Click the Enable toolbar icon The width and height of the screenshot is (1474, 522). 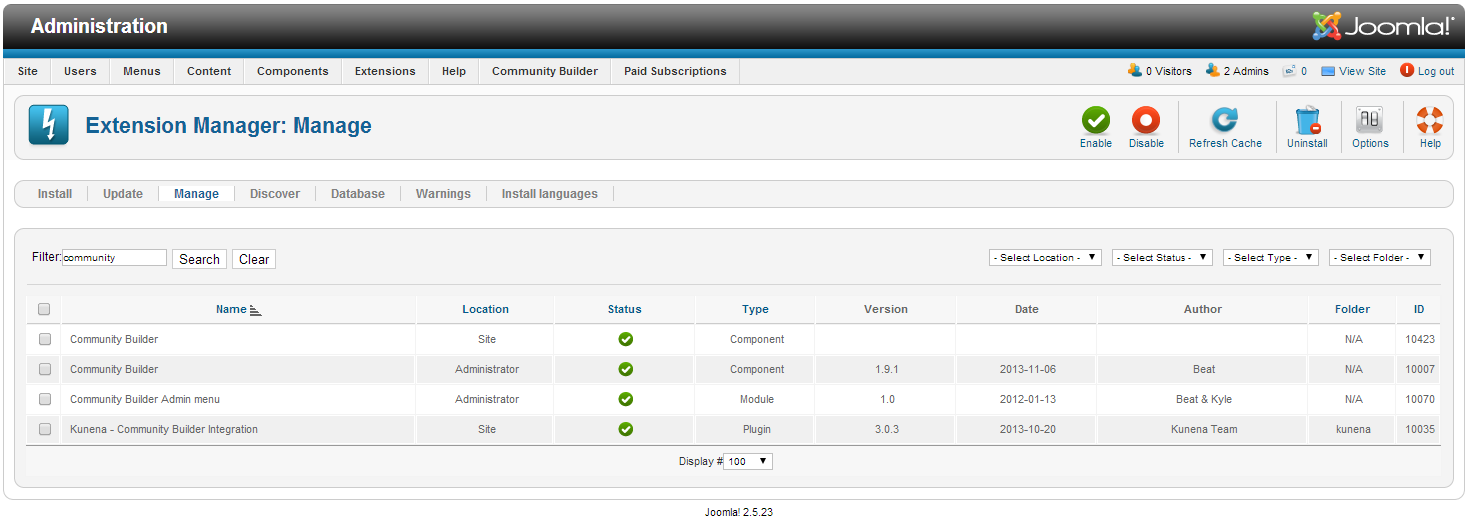[x=1096, y=121]
